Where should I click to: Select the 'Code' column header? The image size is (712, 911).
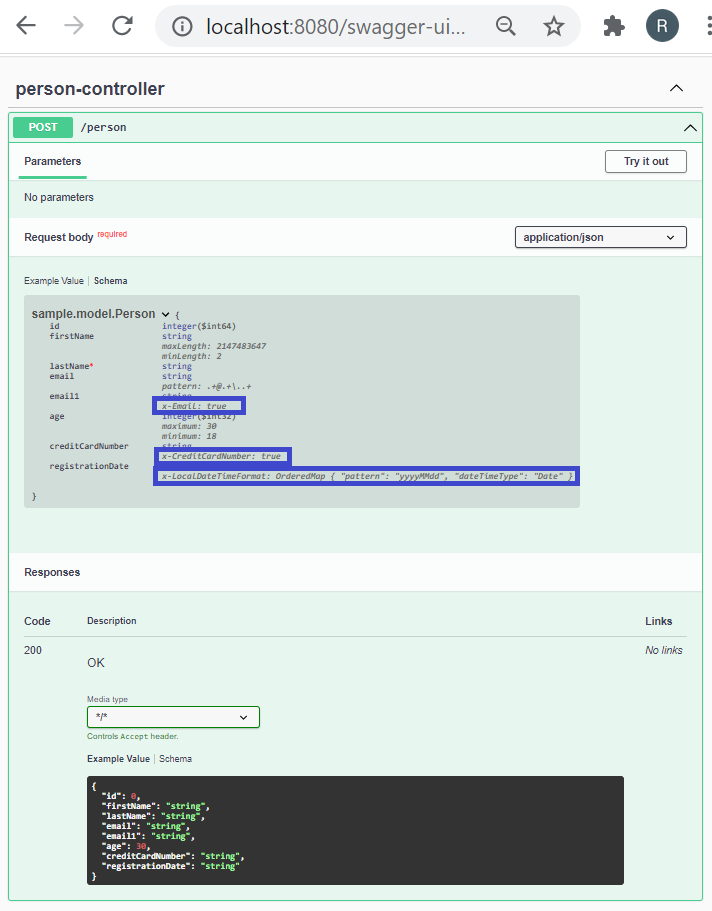[37, 621]
